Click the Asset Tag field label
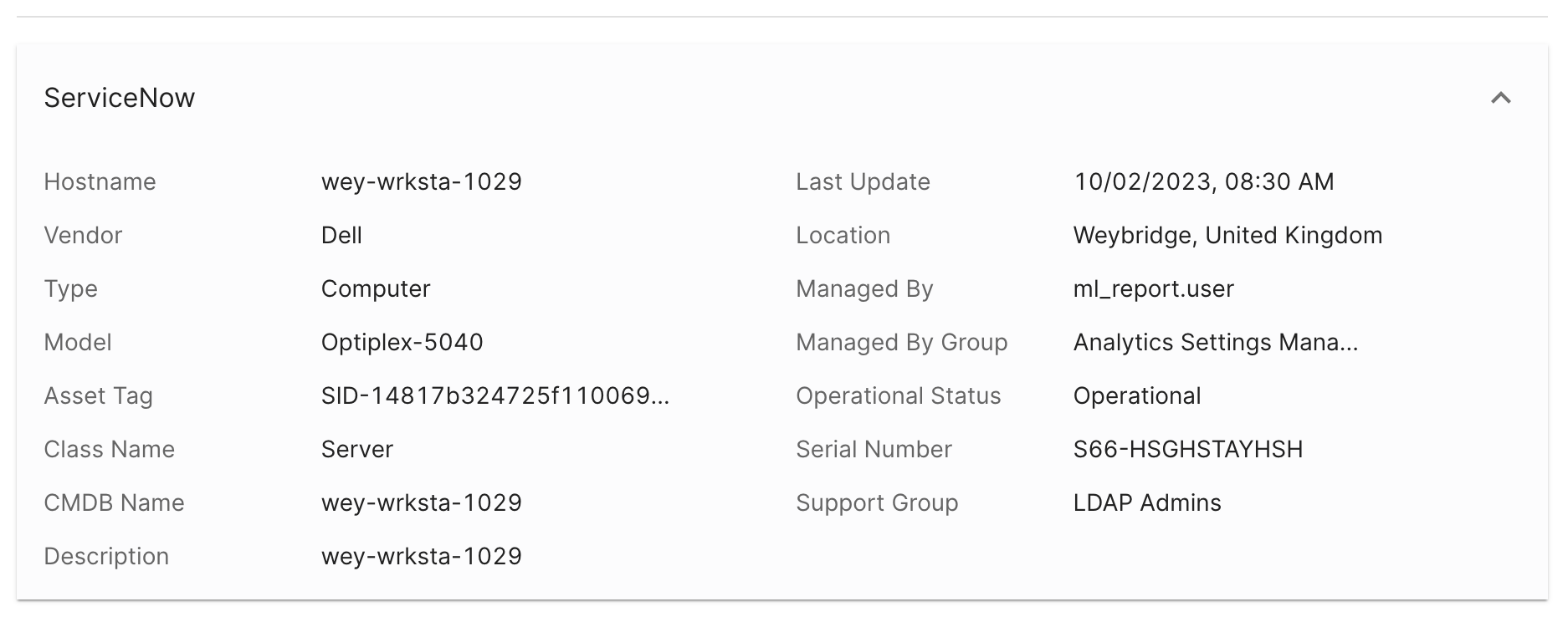 tap(98, 396)
